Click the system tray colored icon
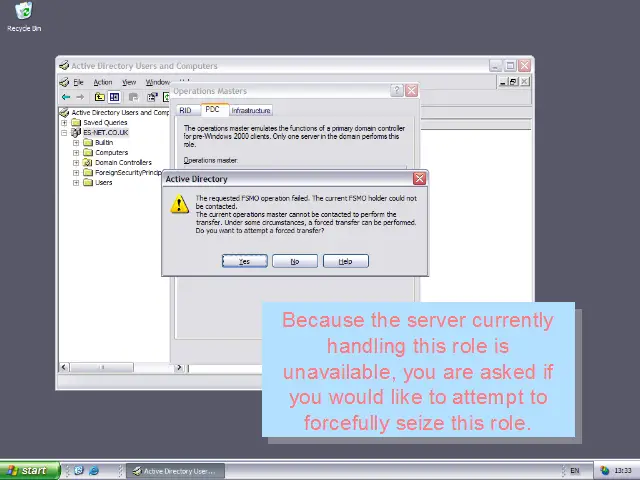The image size is (640, 480). pyautogui.click(x=604, y=471)
